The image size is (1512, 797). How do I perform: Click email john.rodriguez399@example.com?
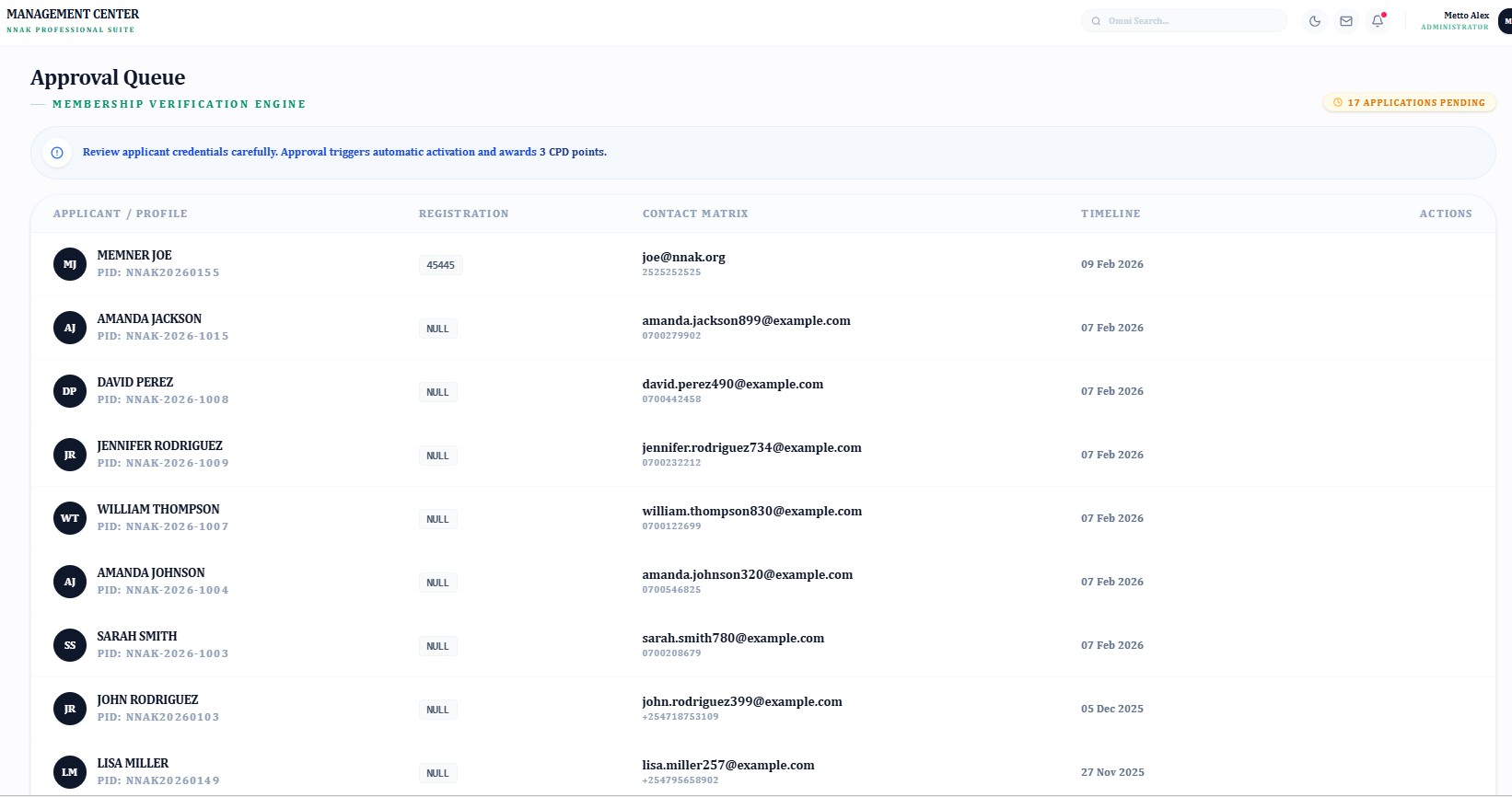(742, 702)
